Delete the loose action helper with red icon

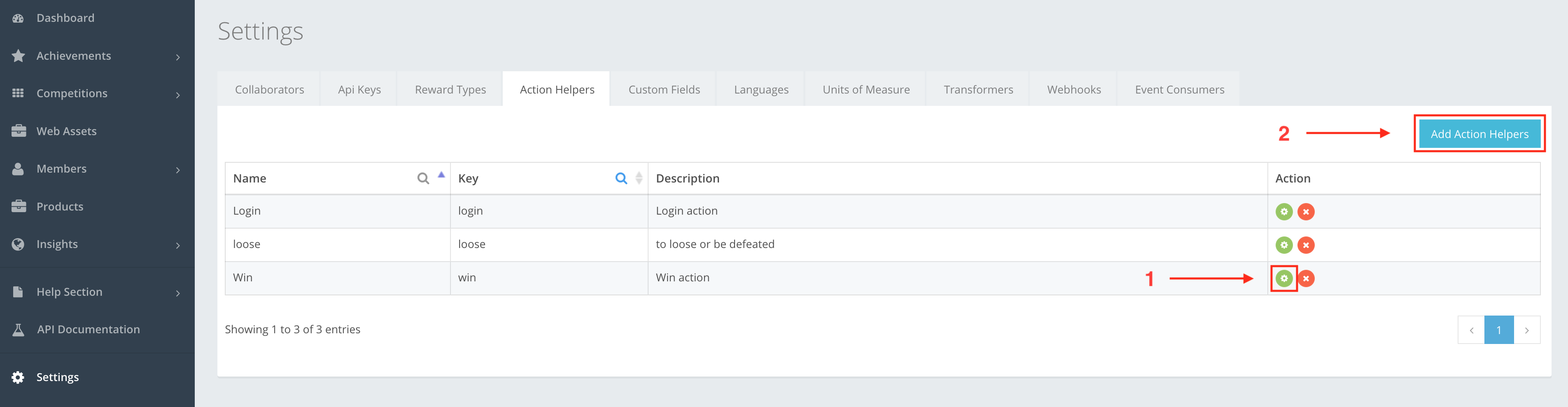click(1306, 245)
